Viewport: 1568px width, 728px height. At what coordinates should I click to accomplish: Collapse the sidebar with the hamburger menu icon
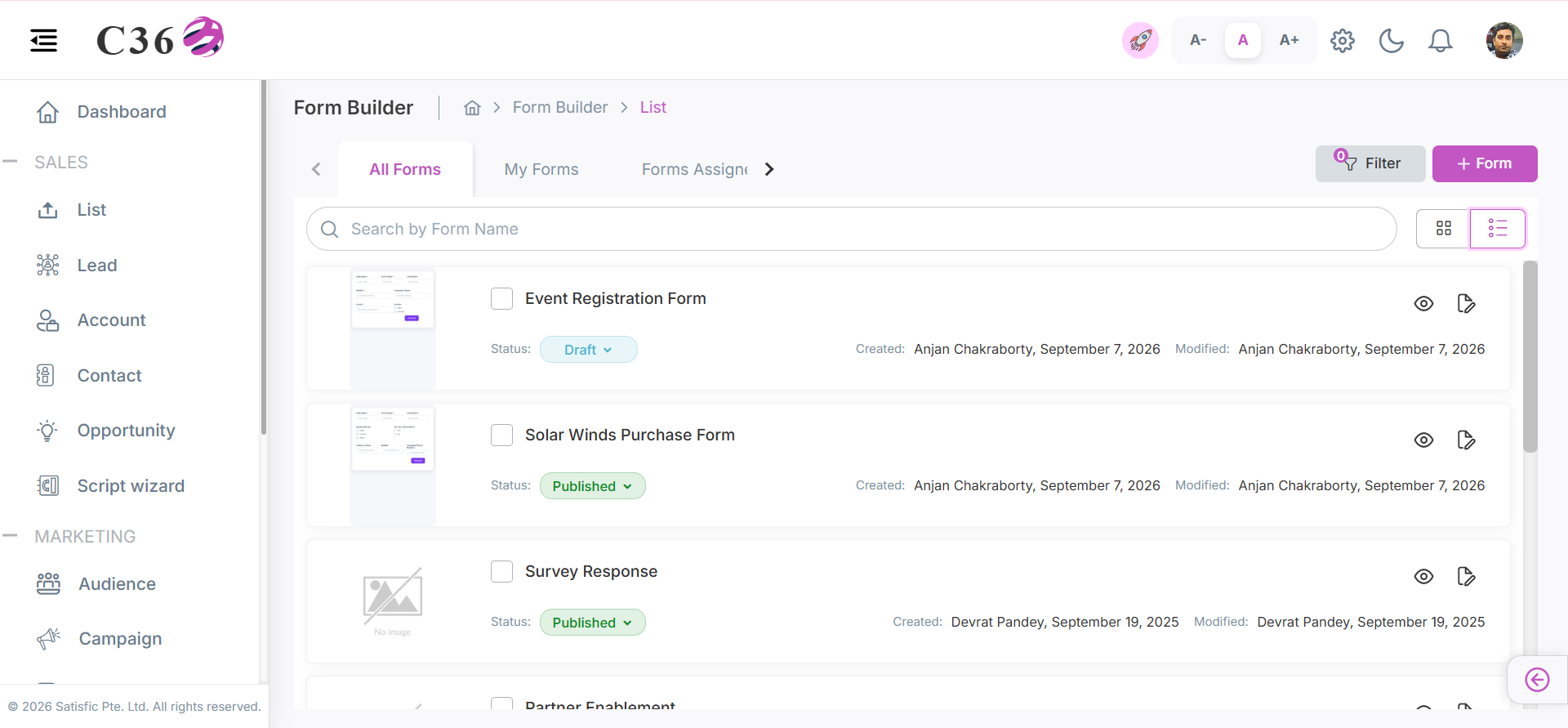coord(44,40)
